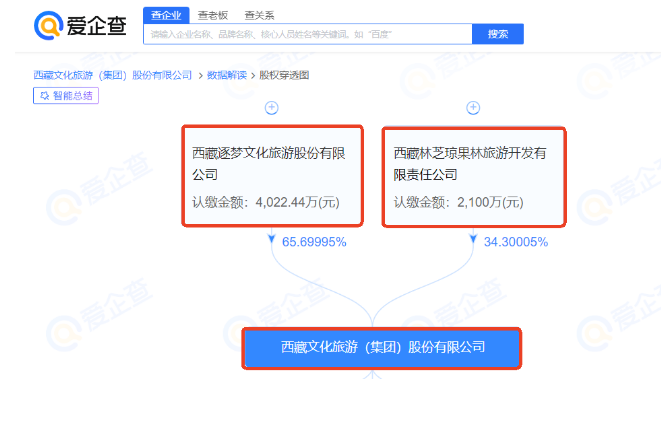Expand the plus above 西藏逐梦文化旅游 node
The width and height of the screenshot is (661, 425).
coord(271,108)
